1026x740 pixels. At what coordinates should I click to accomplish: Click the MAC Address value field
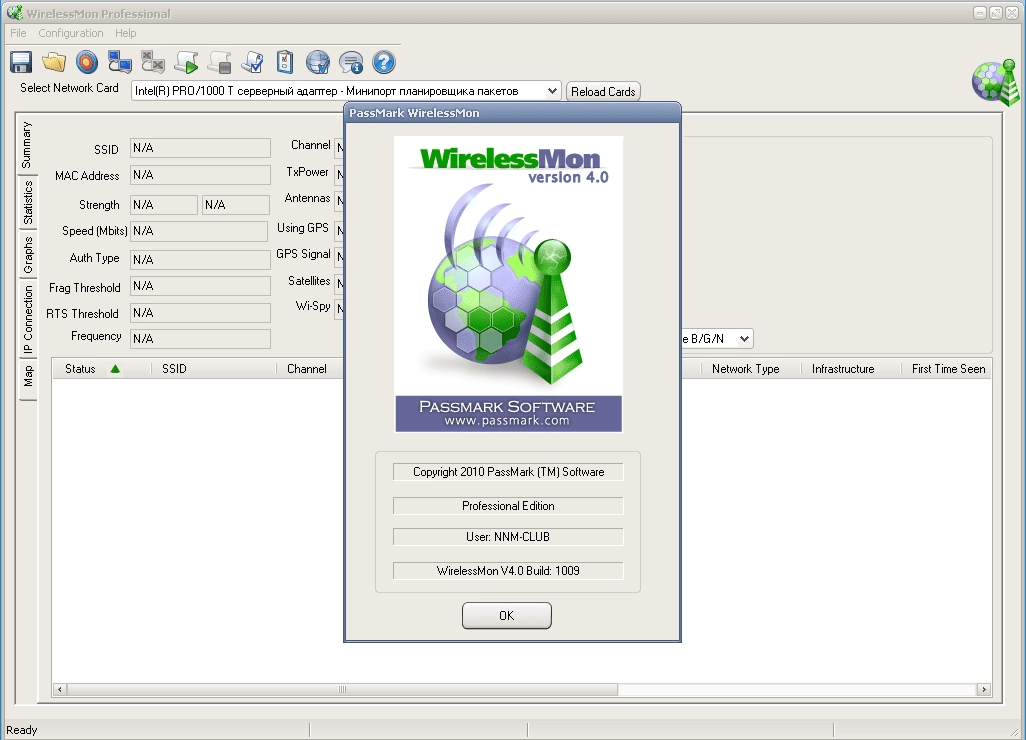200,175
